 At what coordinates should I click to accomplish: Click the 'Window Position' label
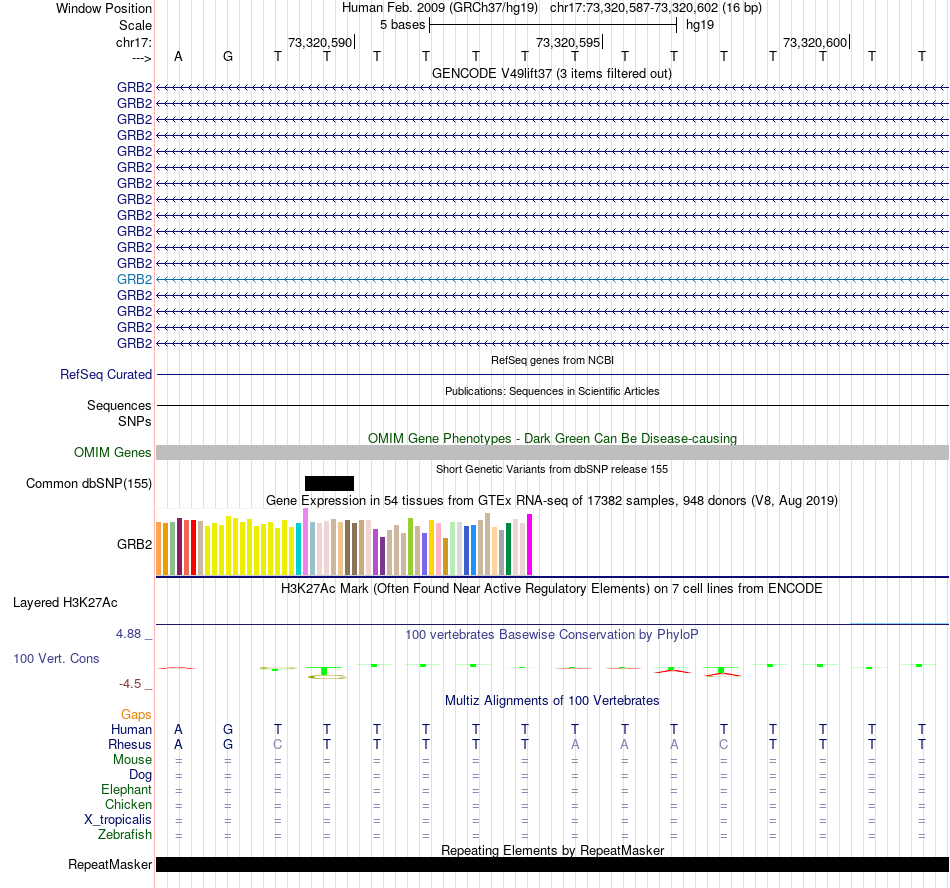coord(104,8)
